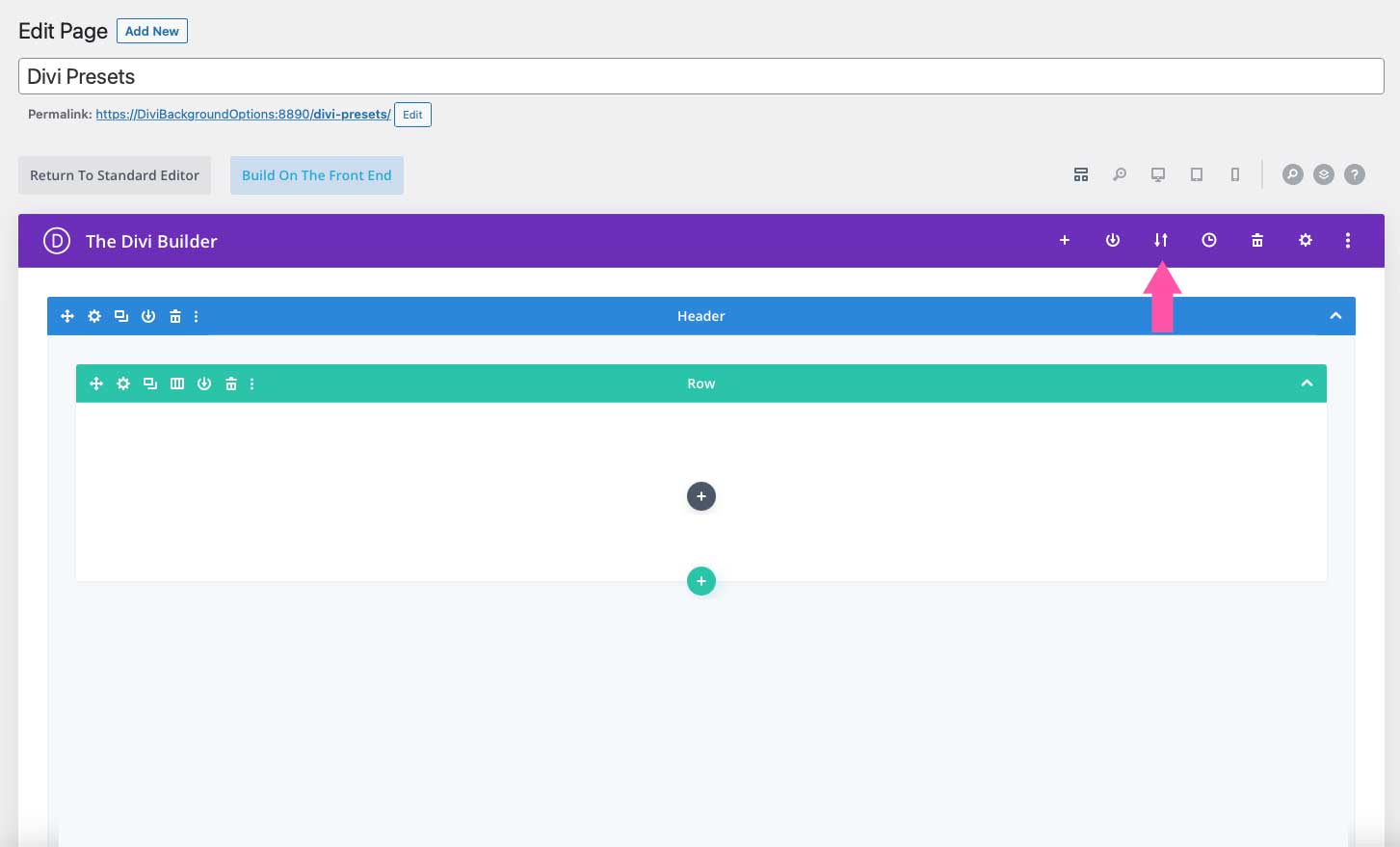Switch to wireframe view mode
This screenshot has height=847, width=1400.
pyautogui.click(x=1081, y=174)
